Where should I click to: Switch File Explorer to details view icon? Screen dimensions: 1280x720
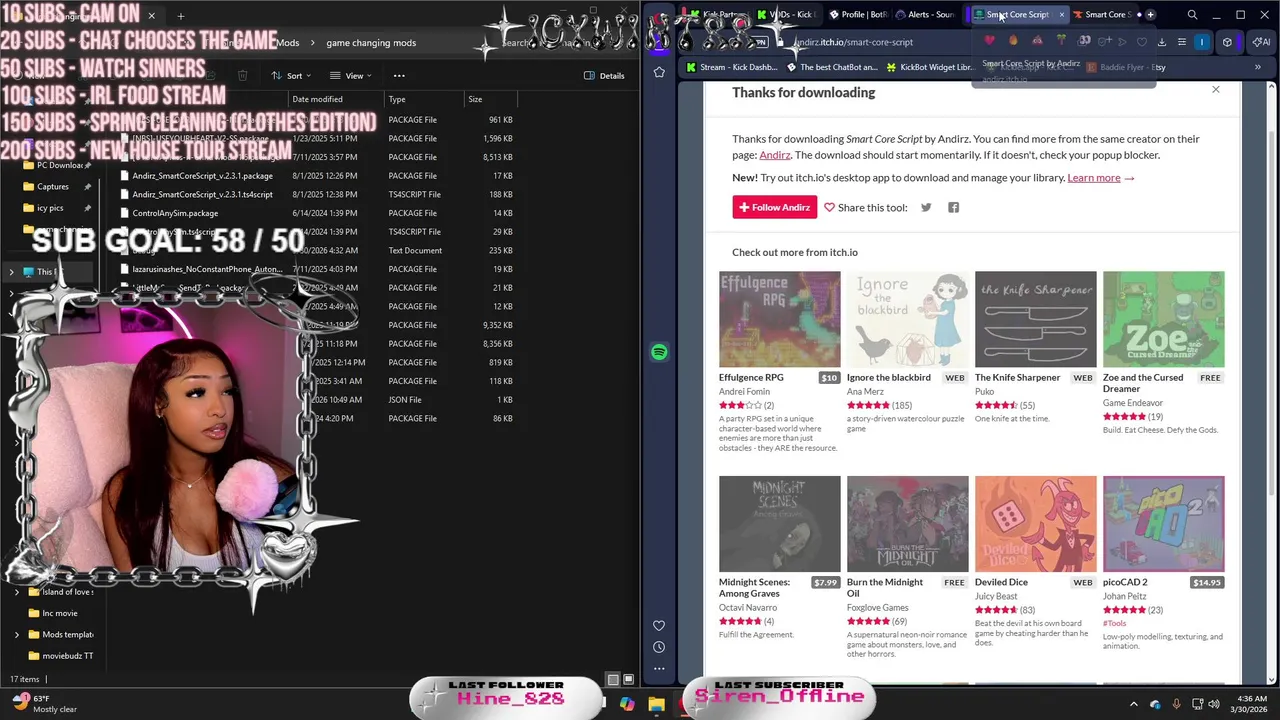click(613, 680)
